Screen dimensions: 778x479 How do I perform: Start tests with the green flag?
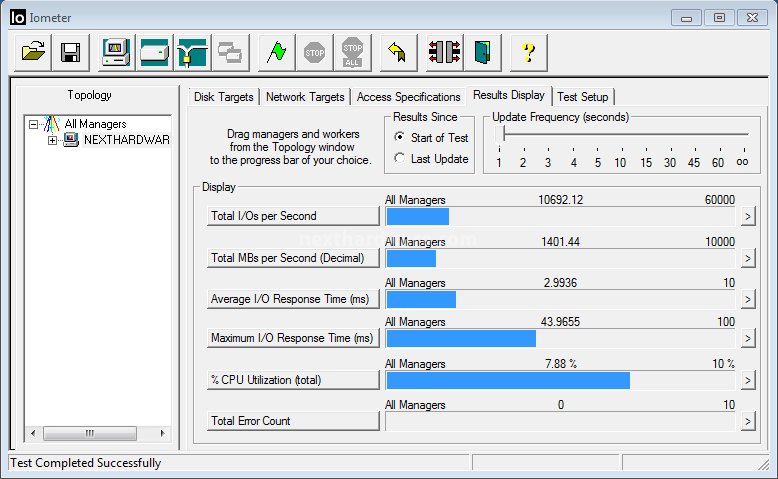point(276,52)
